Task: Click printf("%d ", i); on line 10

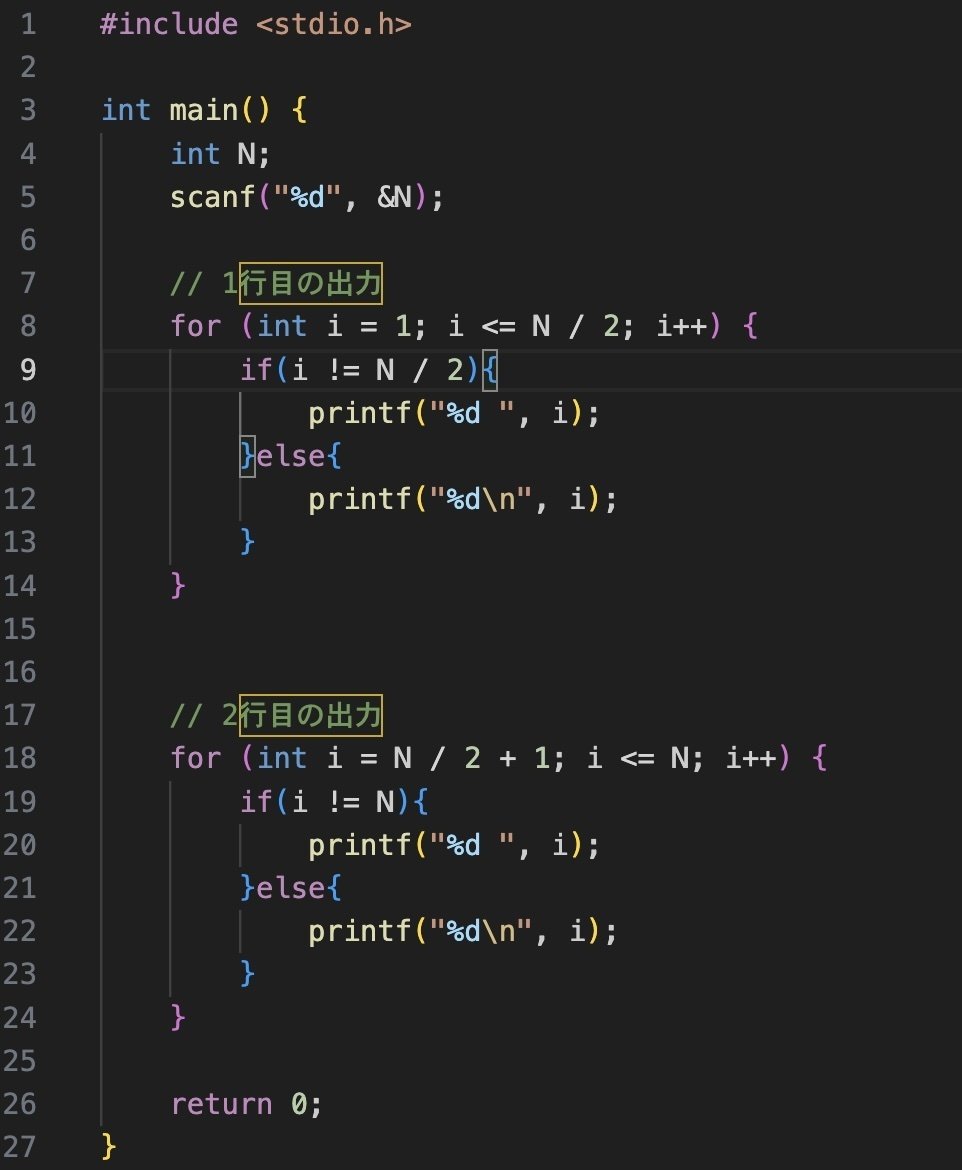Action: 454,413
